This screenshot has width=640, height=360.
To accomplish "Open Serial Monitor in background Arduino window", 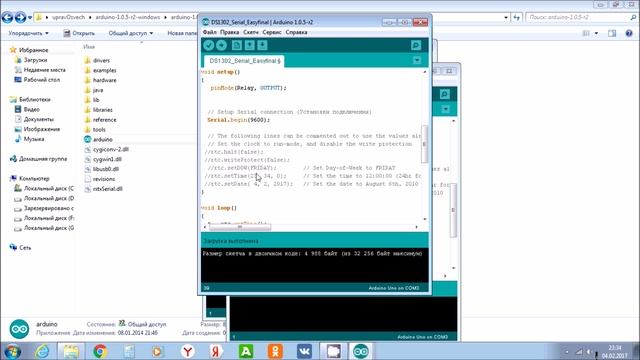I will click(x=444, y=94).
